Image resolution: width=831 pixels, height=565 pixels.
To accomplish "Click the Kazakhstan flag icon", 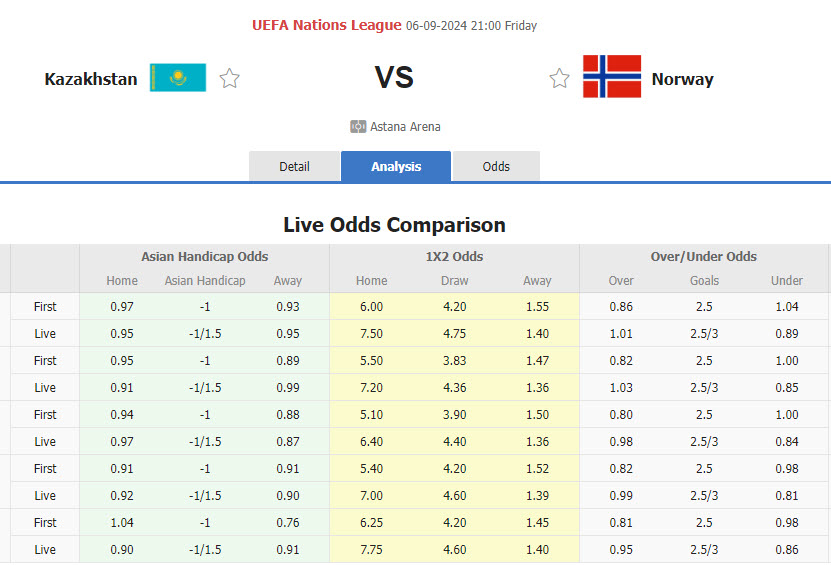I will 178,78.
